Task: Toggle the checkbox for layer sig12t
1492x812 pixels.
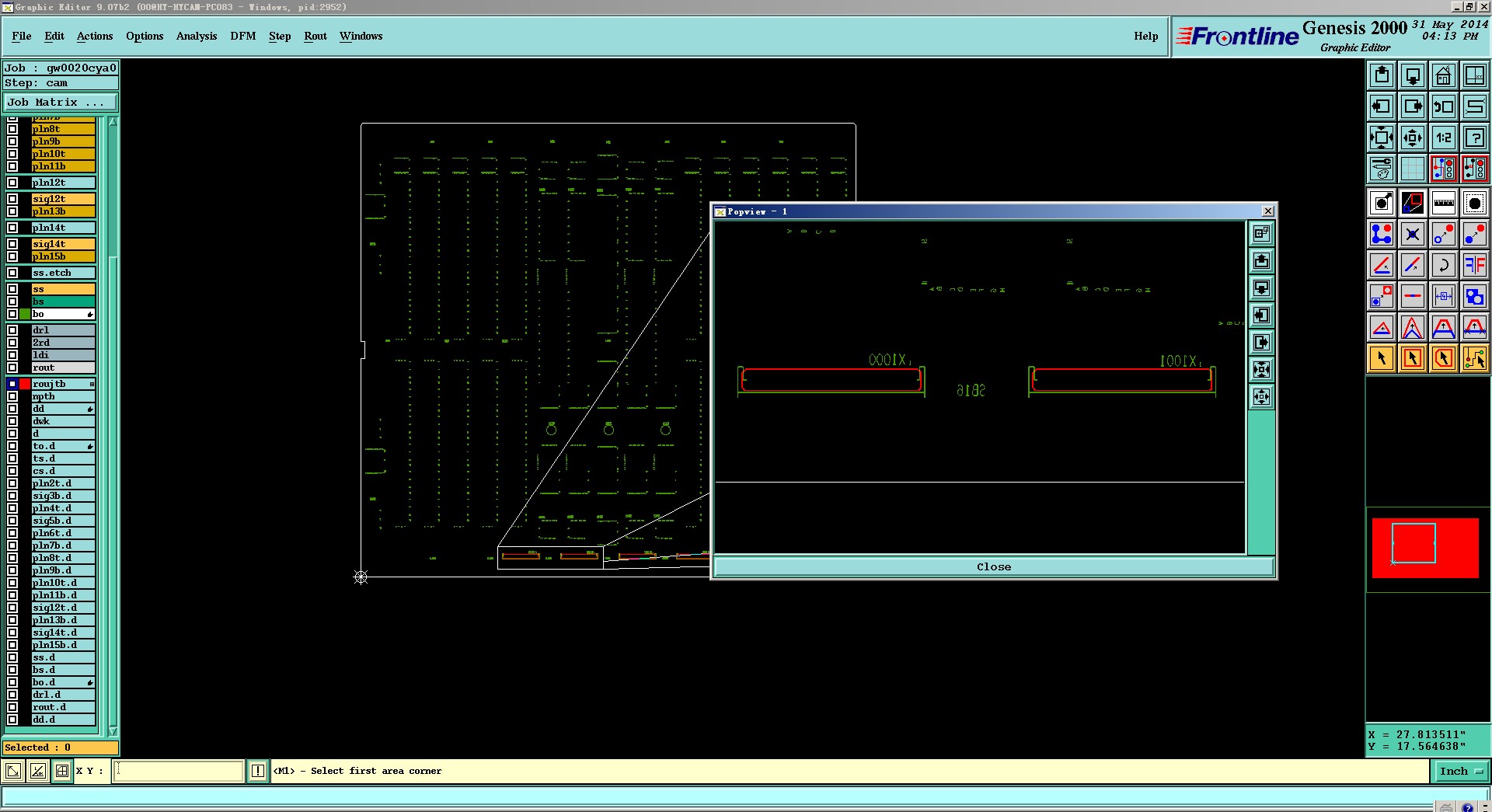Action: tap(12, 199)
